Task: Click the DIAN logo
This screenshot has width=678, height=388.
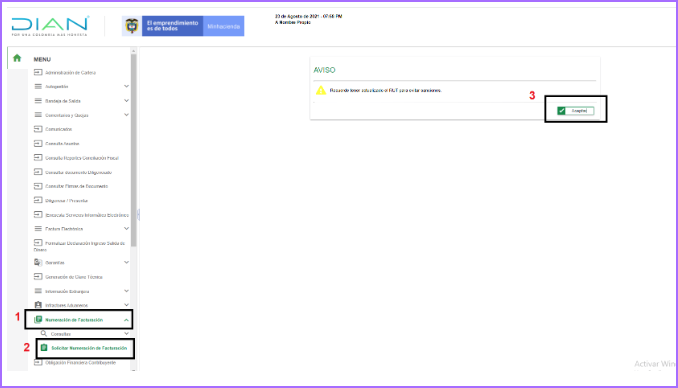Action: [x=50, y=26]
